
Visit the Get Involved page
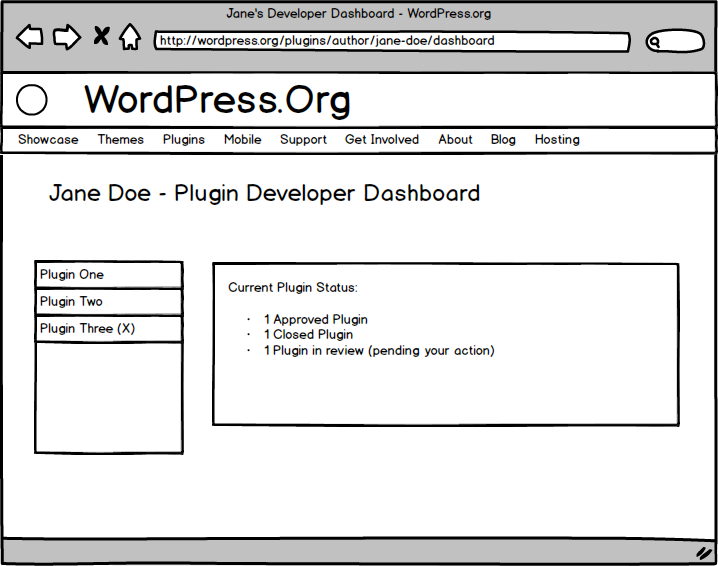pyautogui.click(x=382, y=140)
